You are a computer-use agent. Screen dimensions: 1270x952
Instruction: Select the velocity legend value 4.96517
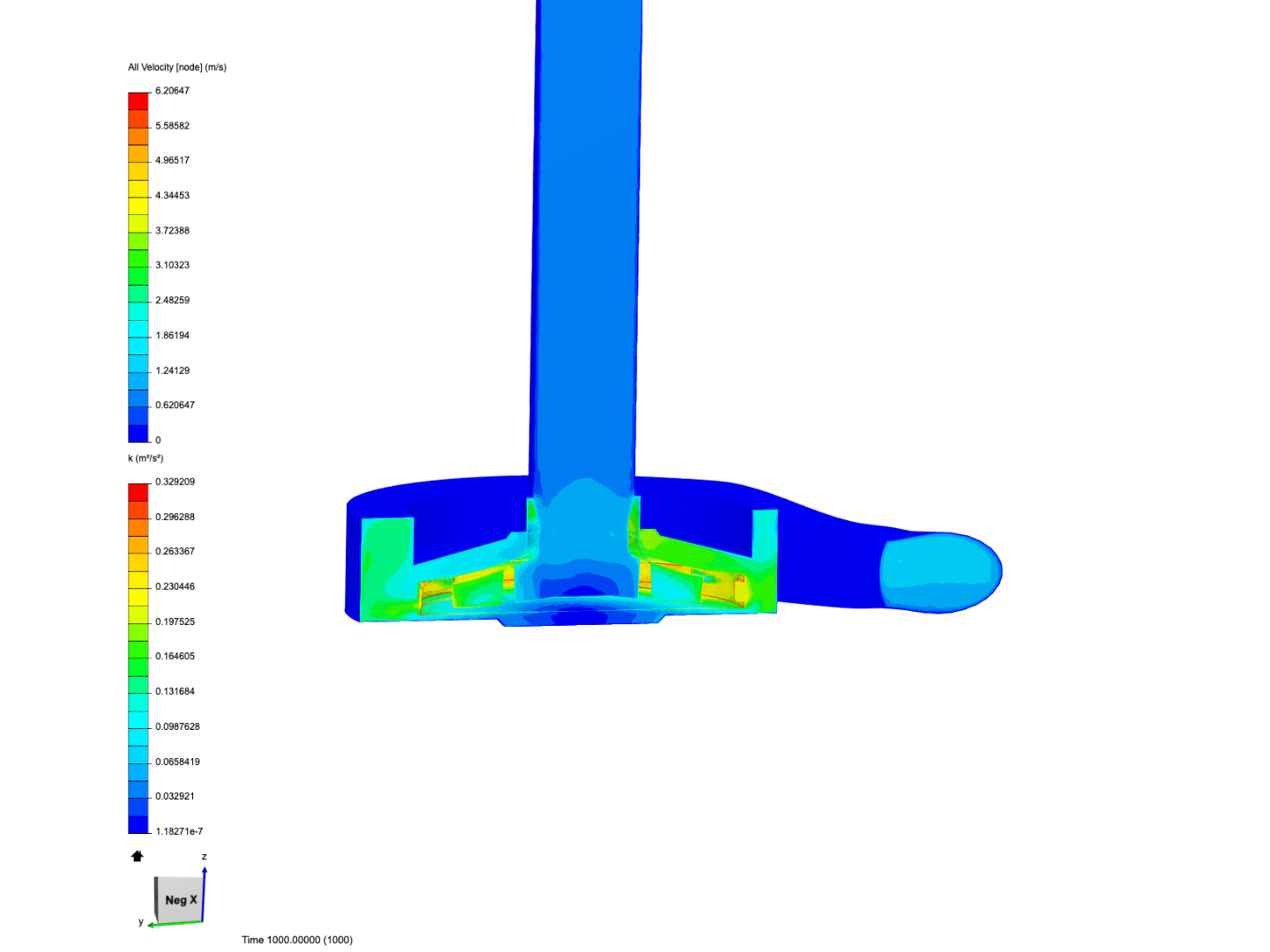pos(172,160)
